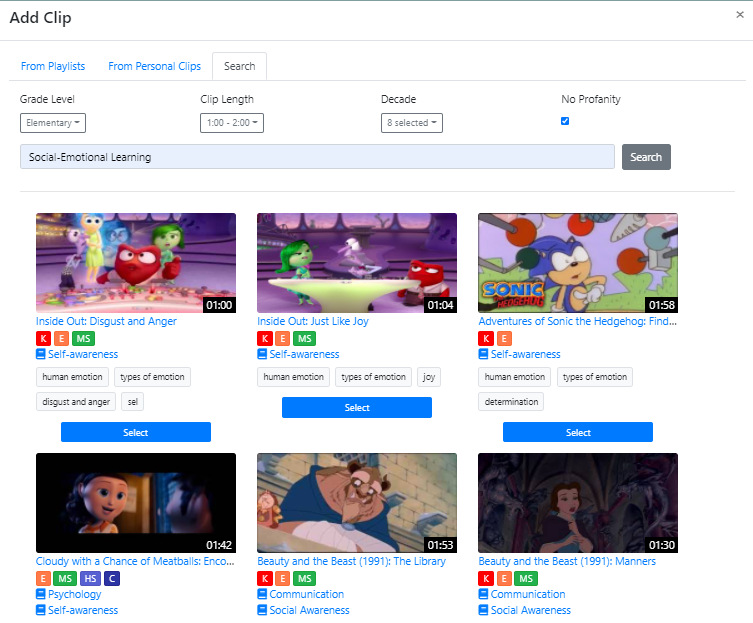Uncheck the No Profanity checkbox
The height and width of the screenshot is (623, 753).
click(x=565, y=121)
